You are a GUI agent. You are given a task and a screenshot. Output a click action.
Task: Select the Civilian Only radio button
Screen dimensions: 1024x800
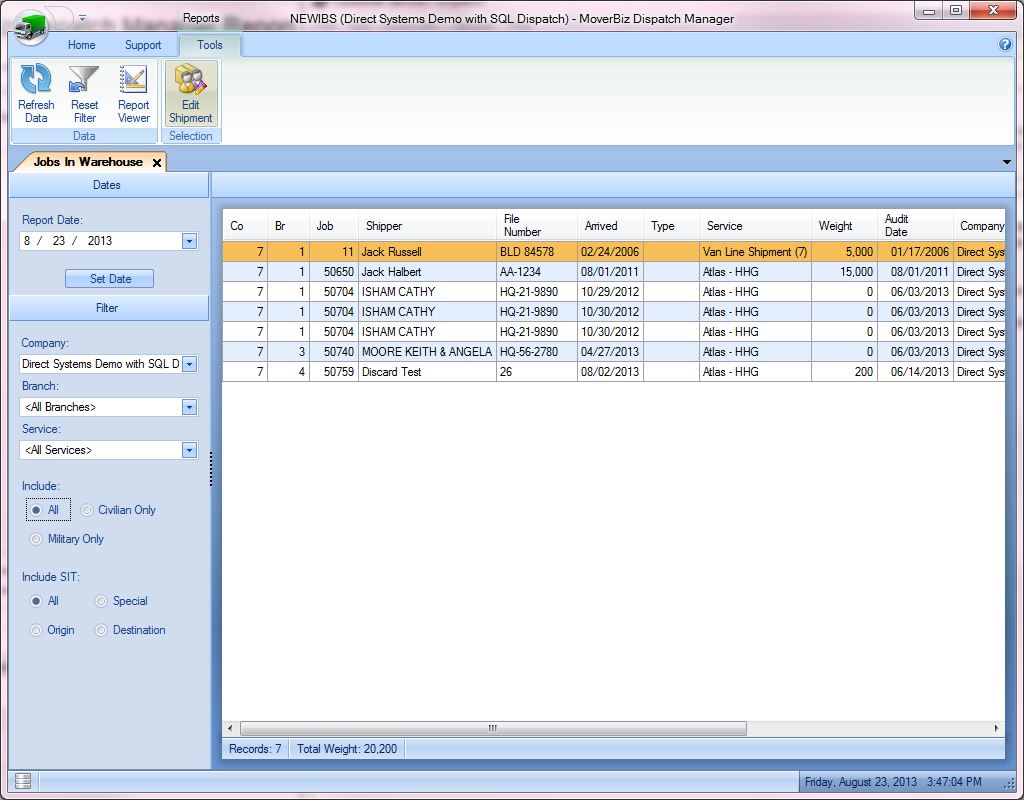pyautogui.click(x=87, y=510)
